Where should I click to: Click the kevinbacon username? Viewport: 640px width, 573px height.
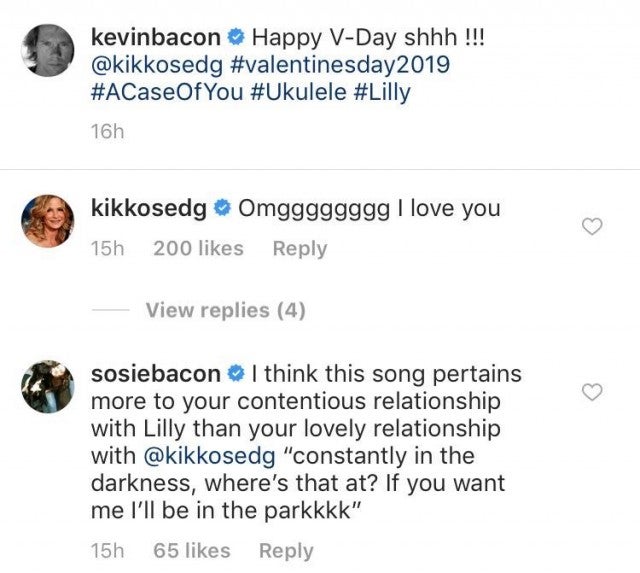pos(169,38)
